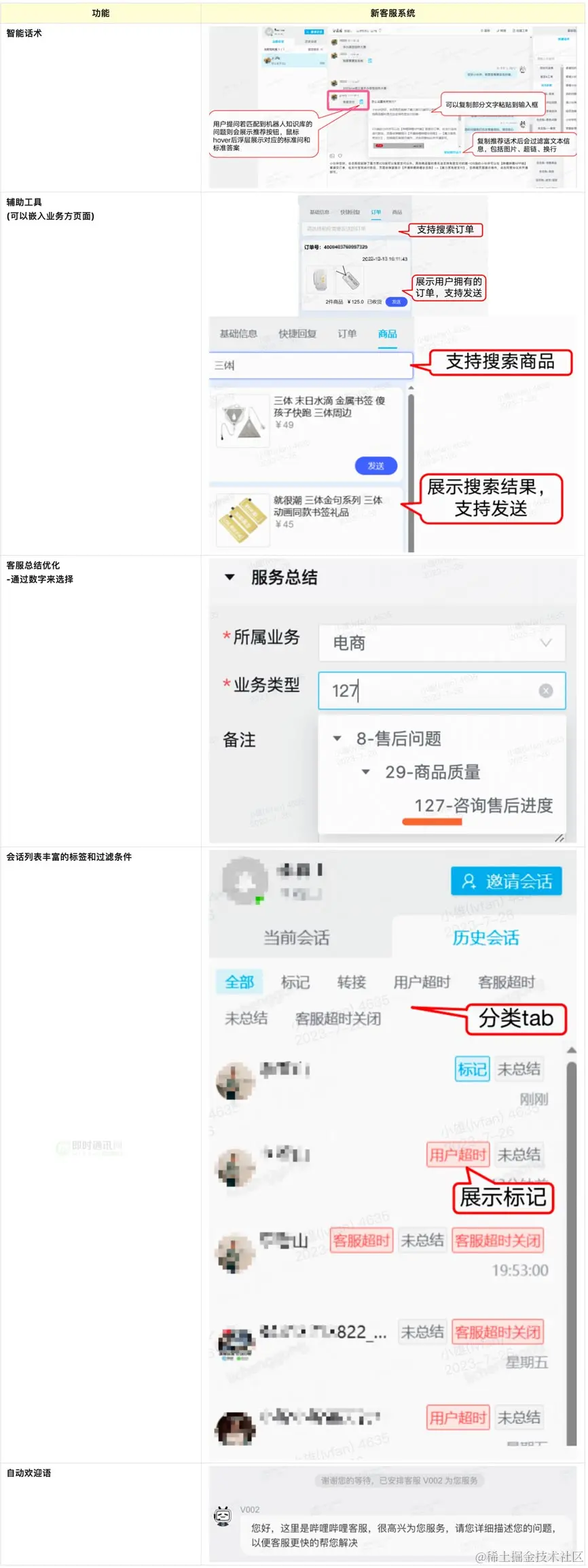This screenshot has width=588, height=1568.
Task: Click the gold 三体金句 bookmark product image
Action: [x=242, y=520]
